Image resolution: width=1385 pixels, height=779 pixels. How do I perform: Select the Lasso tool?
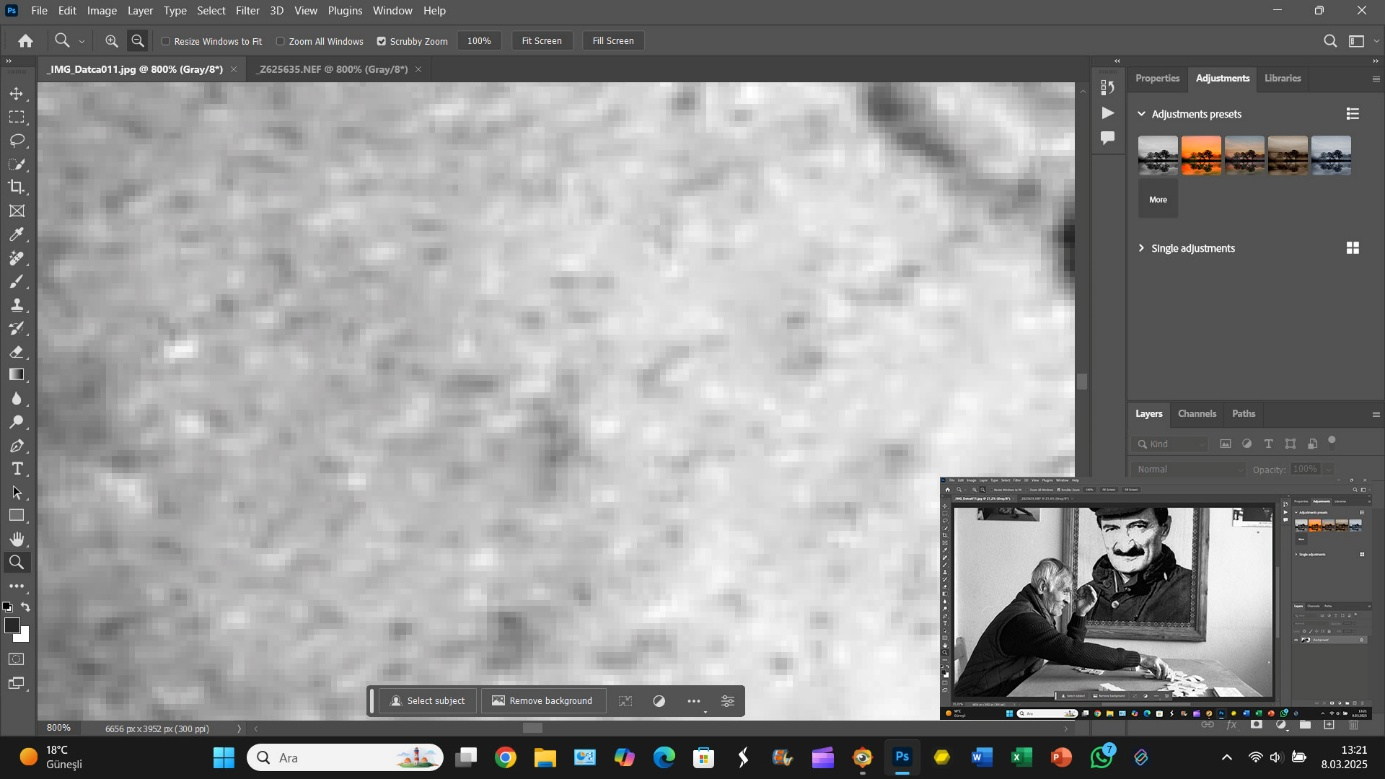click(x=17, y=140)
